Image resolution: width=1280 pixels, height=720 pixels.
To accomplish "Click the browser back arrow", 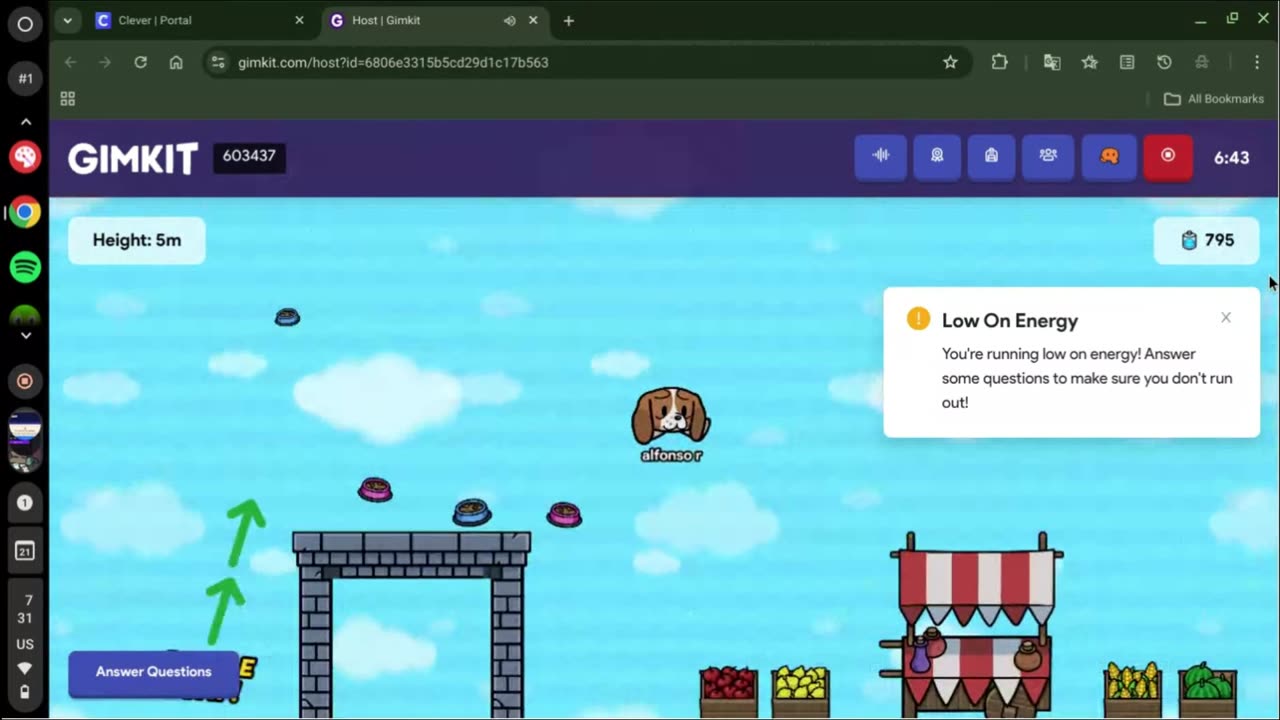I will click(x=70, y=62).
